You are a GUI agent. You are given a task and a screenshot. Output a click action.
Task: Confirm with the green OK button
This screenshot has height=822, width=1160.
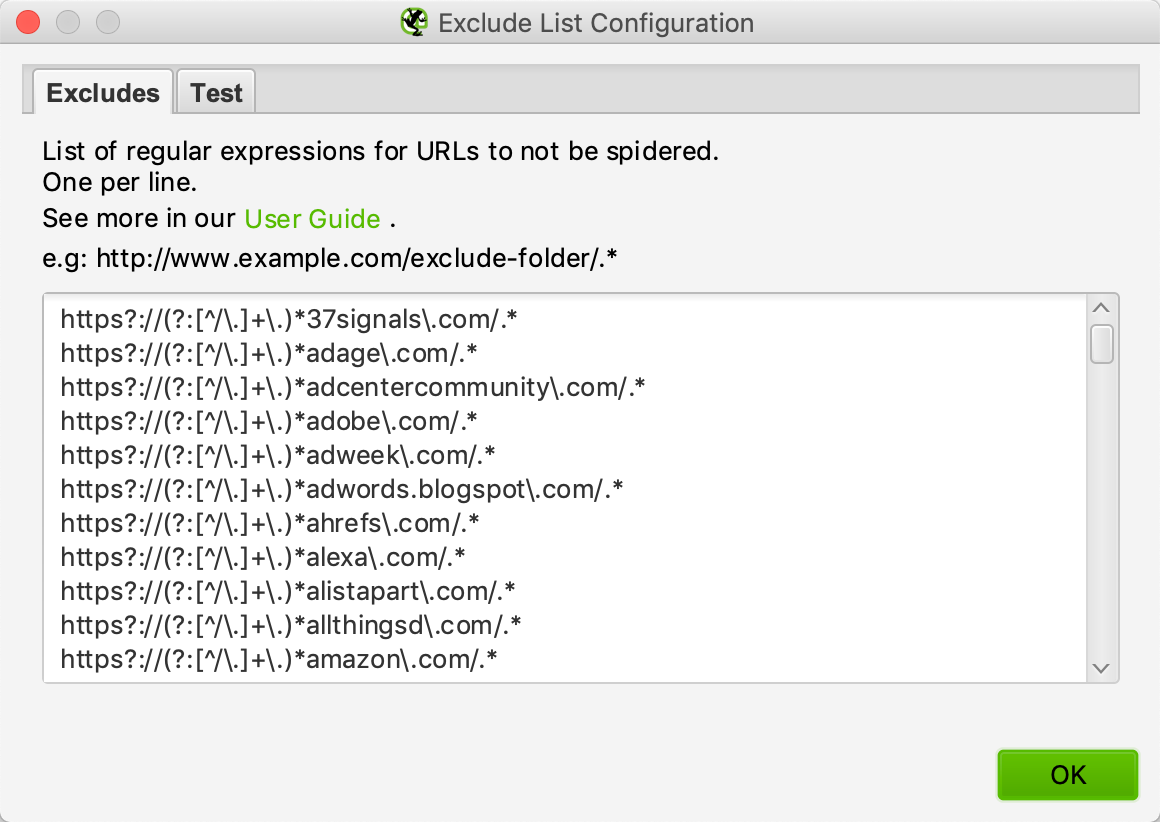coord(1068,775)
